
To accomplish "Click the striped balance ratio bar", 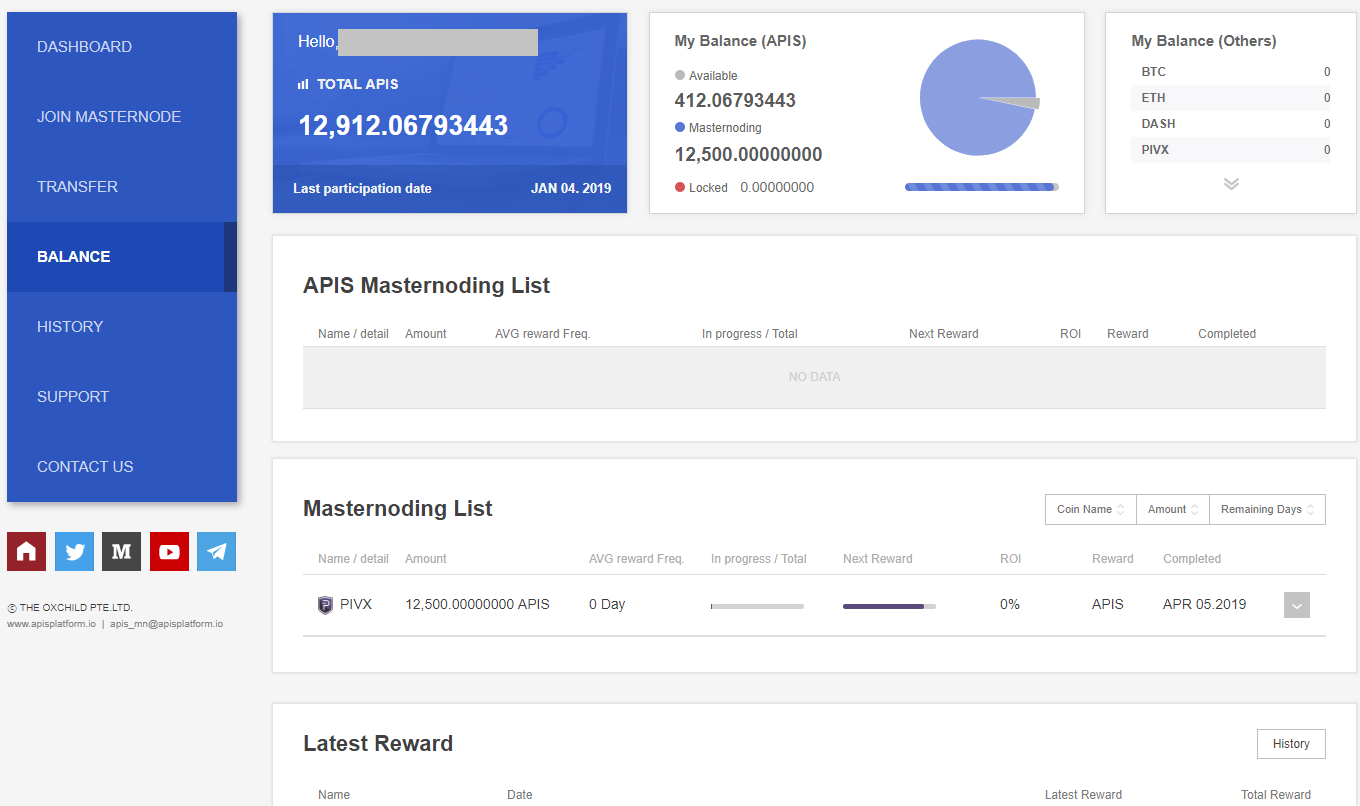I will click(982, 187).
